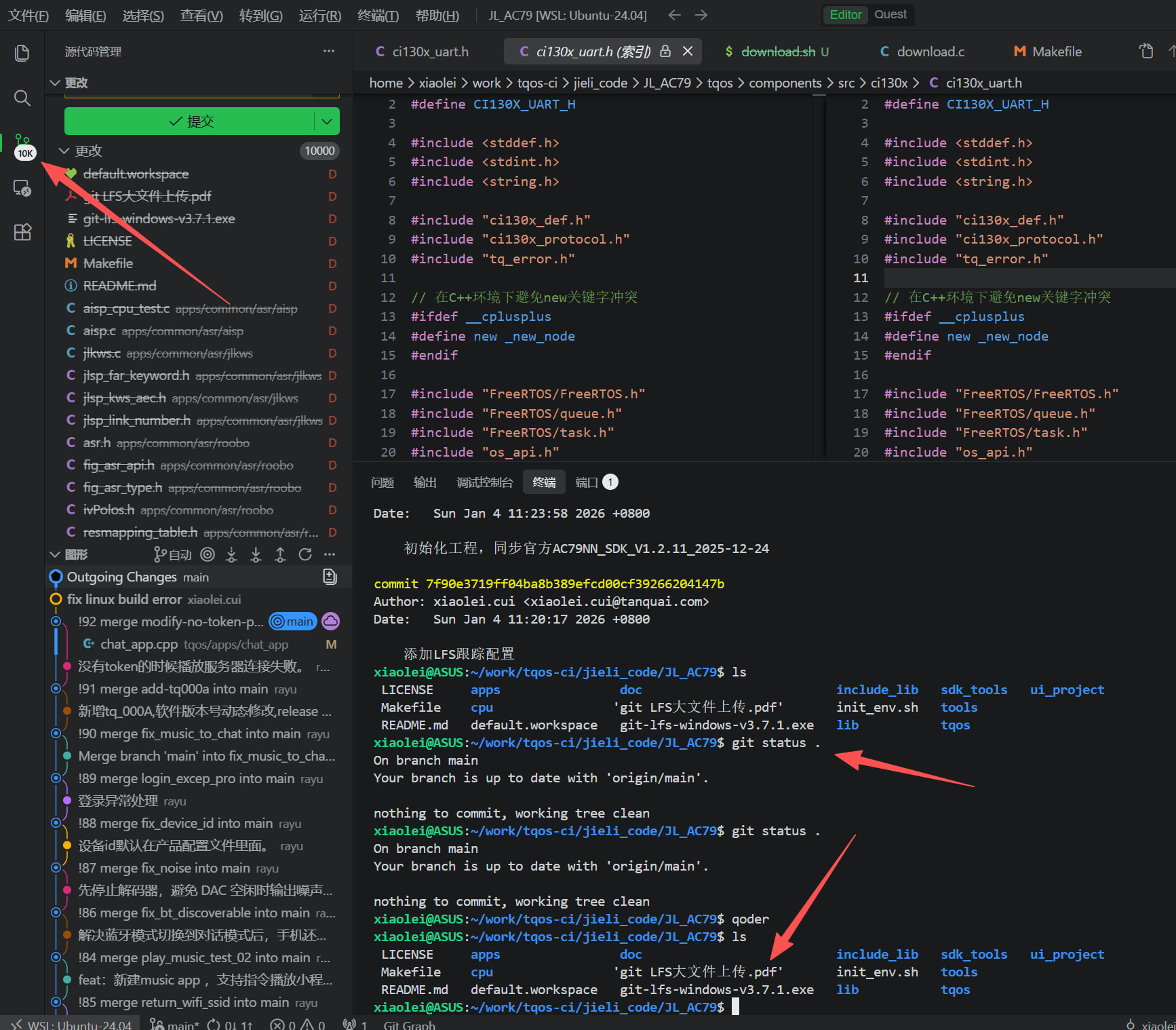The image size is (1176, 1030).
Task: Click the fetch icon in graph toolbar
Action: pos(231,555)
